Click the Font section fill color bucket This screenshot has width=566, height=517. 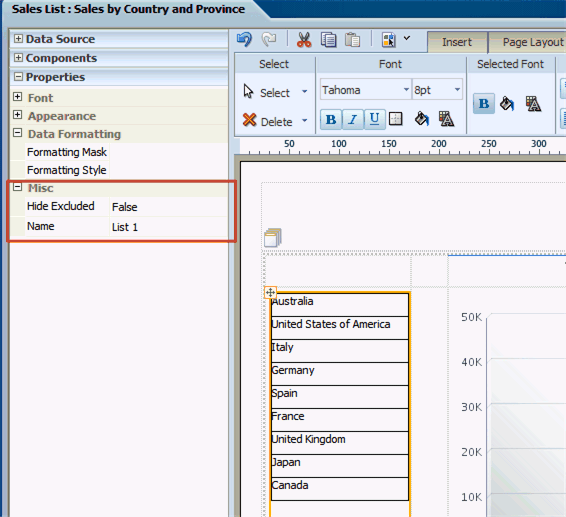(422, 119)
